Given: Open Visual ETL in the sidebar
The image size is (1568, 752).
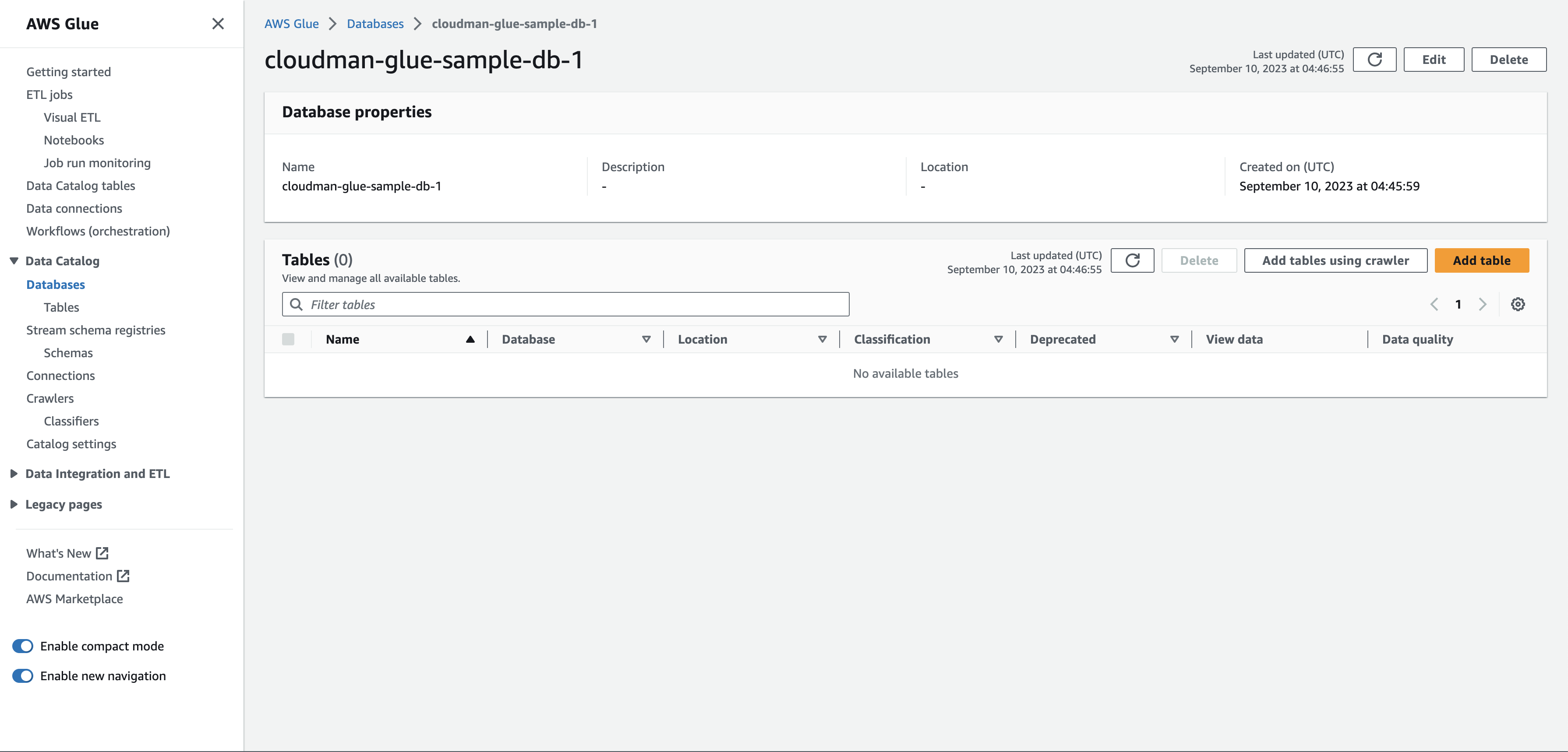Looking at the screenshot, I should [x=72, y=117].
